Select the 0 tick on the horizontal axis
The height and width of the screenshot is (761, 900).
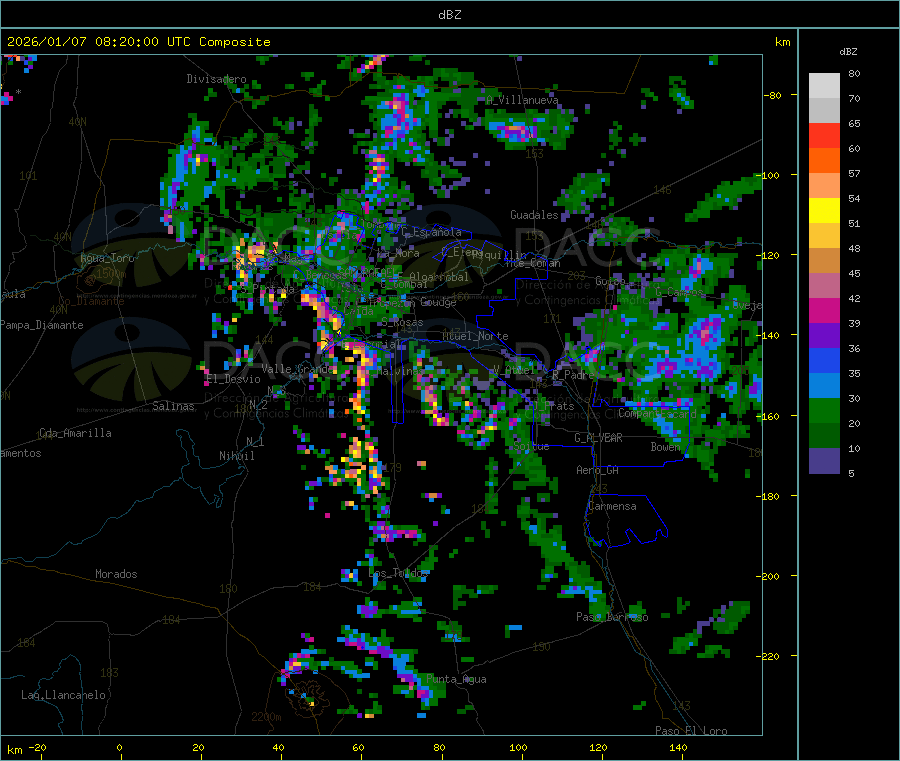click(119, 747)
